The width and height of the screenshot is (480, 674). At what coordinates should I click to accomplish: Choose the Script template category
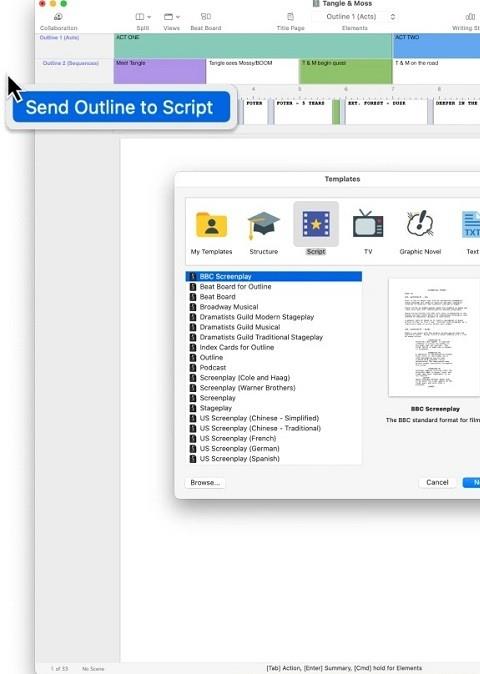pos(316,230)
